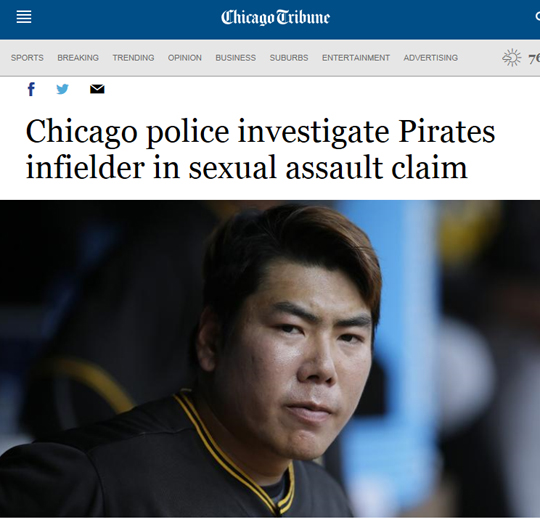Click the word Pirates in the headline
Screen dimensions: 540x518
tap(447, 132)
